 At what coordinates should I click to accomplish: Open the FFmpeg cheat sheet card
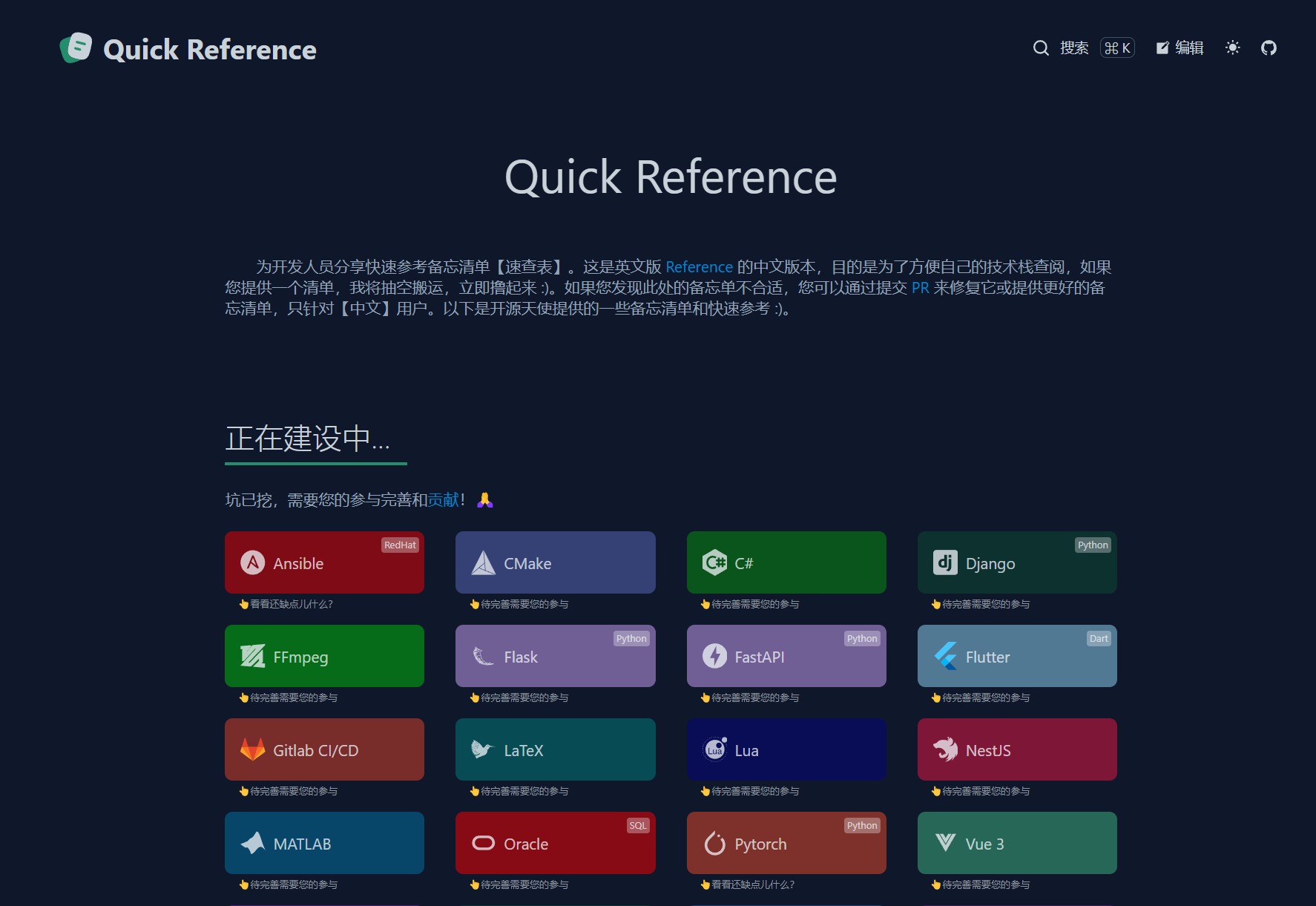click(324, 656)
